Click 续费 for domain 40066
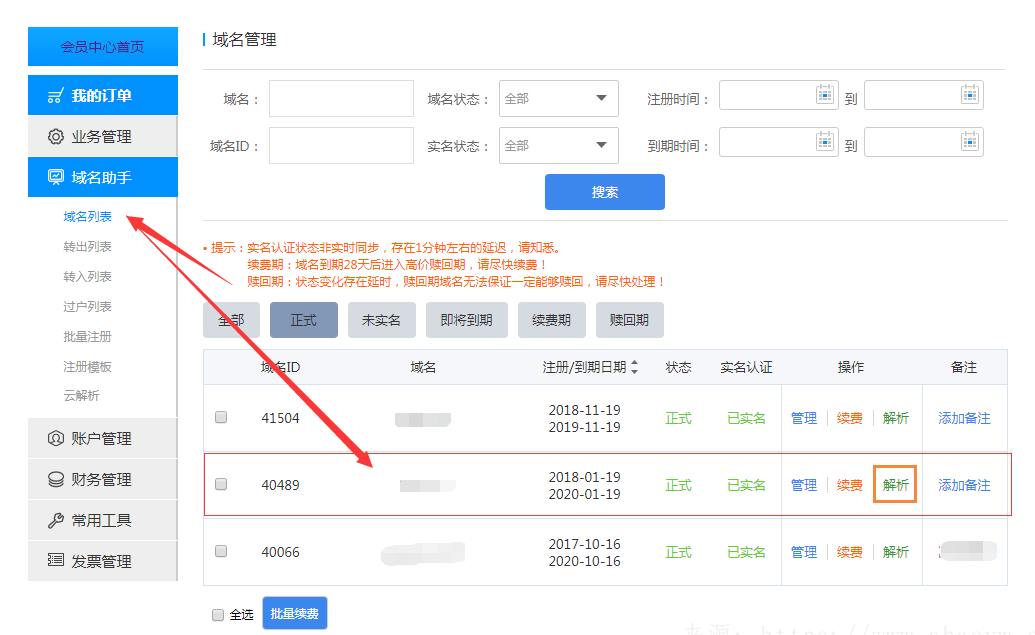Screen dimensions: 1035x635 850,552
